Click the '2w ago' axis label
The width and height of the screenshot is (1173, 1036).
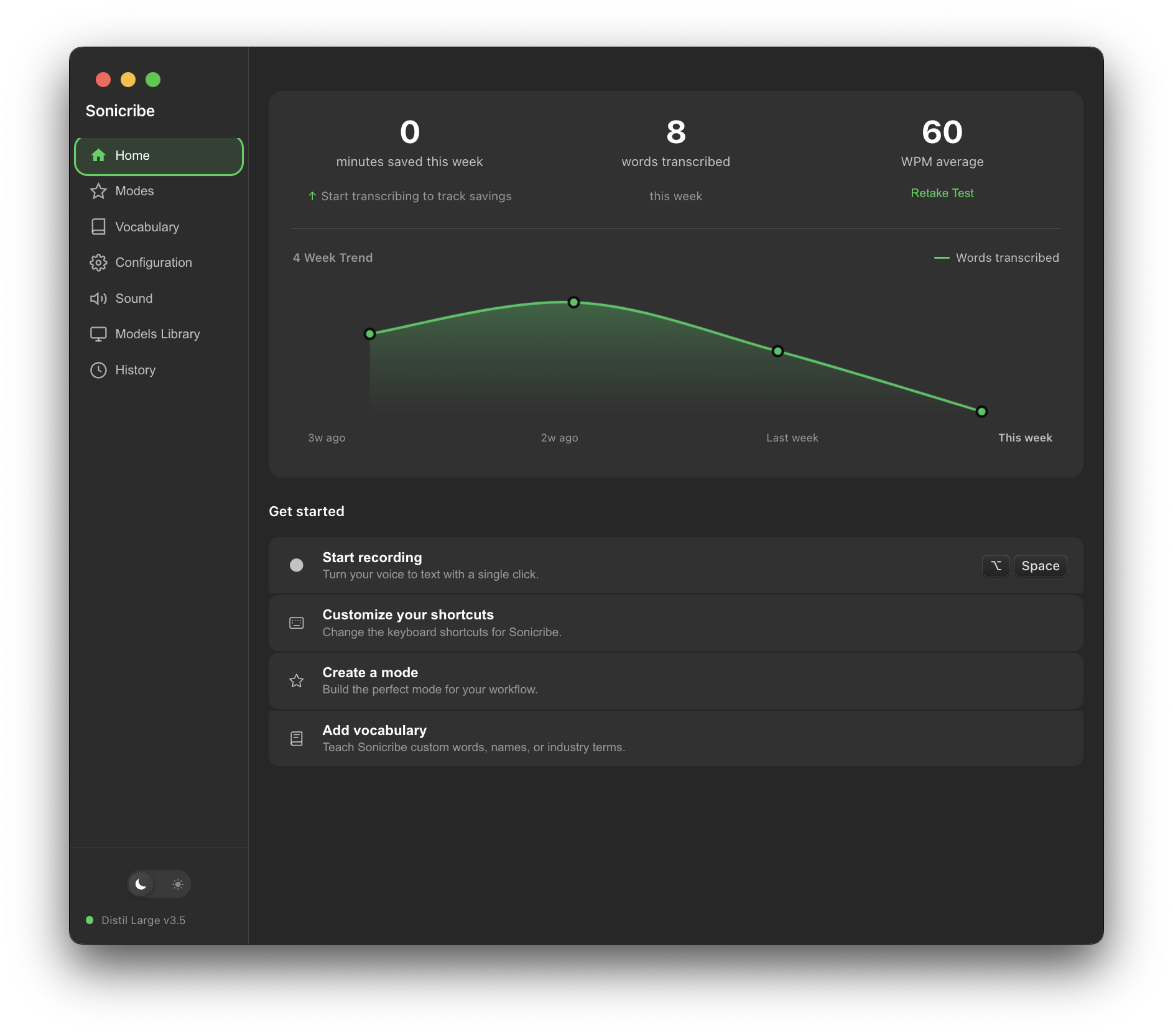[559, 438]
